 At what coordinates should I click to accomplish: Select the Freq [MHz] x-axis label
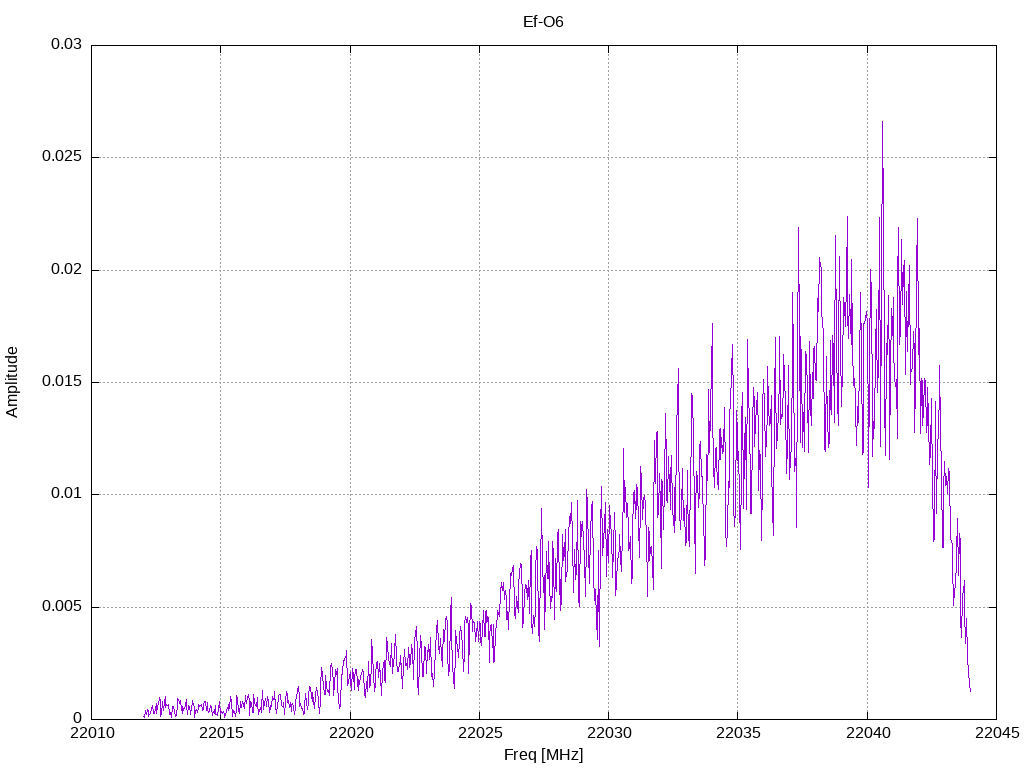[543, 755]
